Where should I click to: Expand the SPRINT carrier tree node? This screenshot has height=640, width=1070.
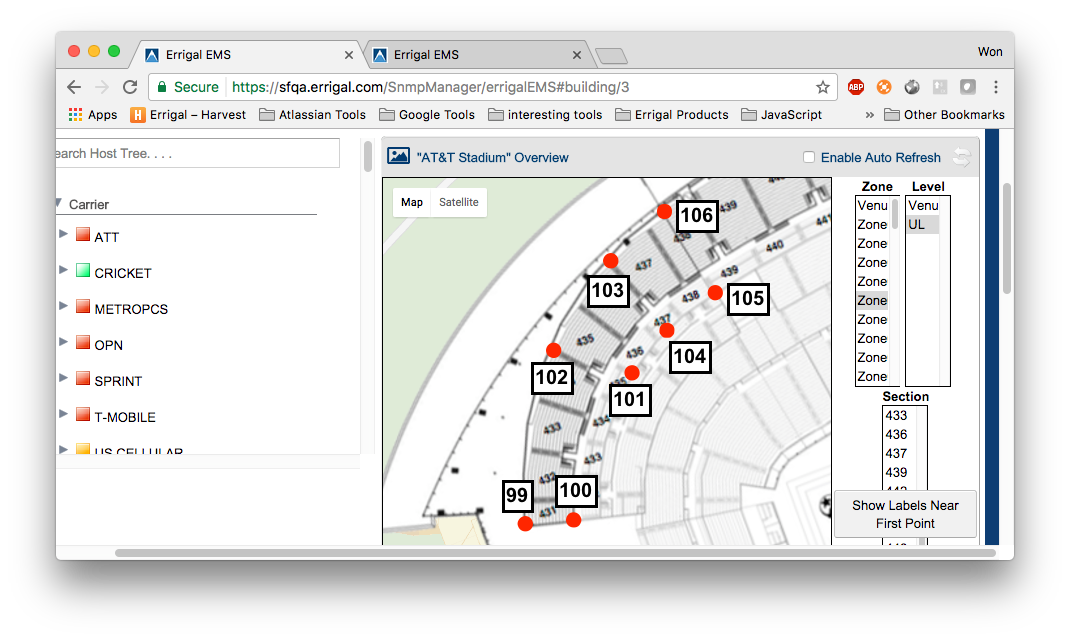[x=64, y=378]
